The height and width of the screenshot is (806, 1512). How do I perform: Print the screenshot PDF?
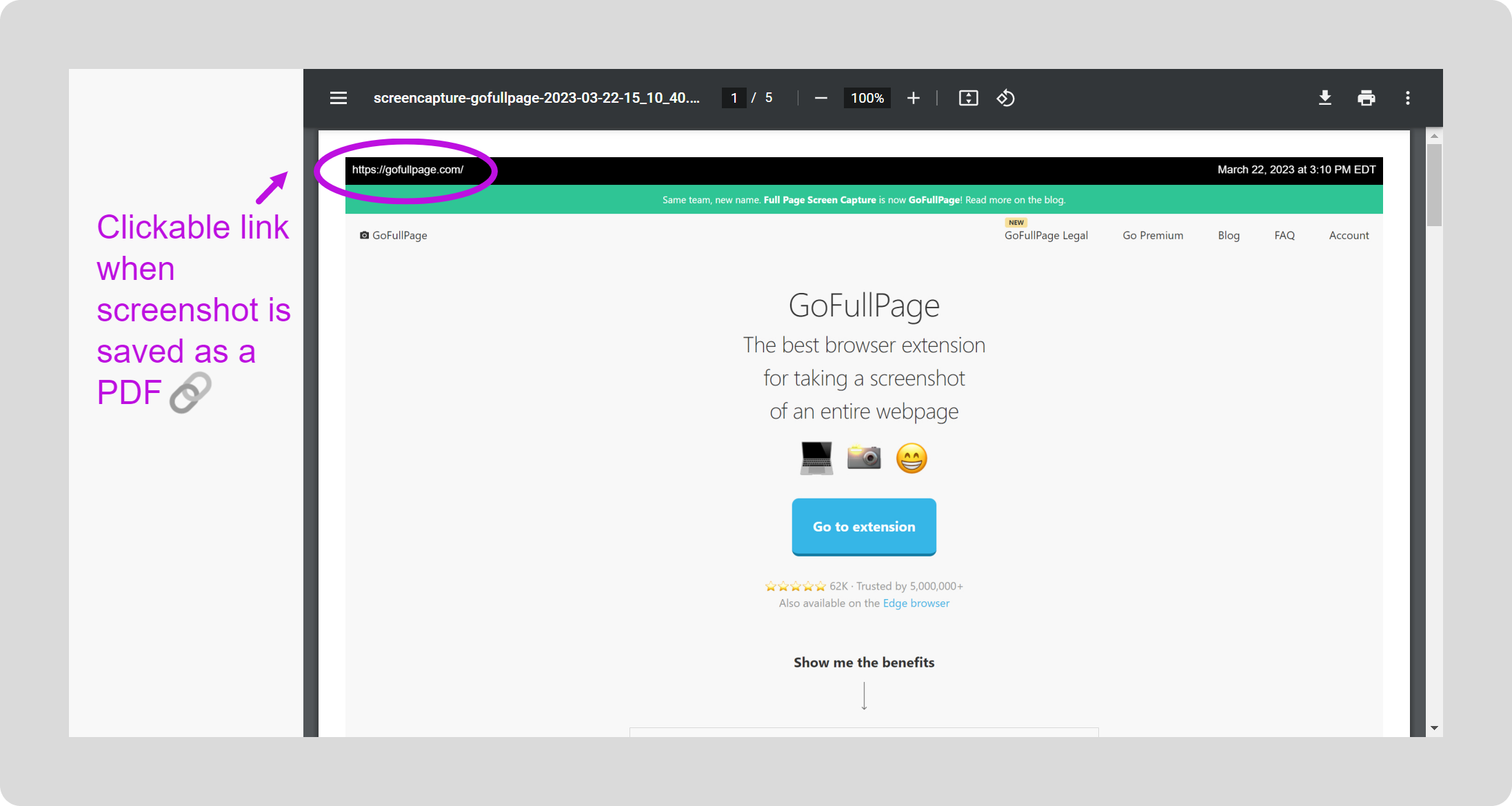(x=1366, y=98)
